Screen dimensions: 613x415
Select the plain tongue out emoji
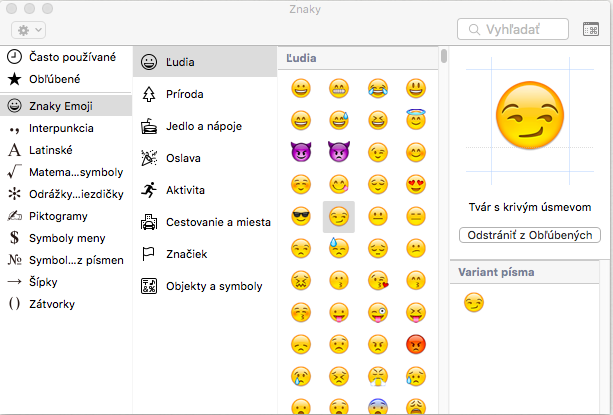pos(339,312)
